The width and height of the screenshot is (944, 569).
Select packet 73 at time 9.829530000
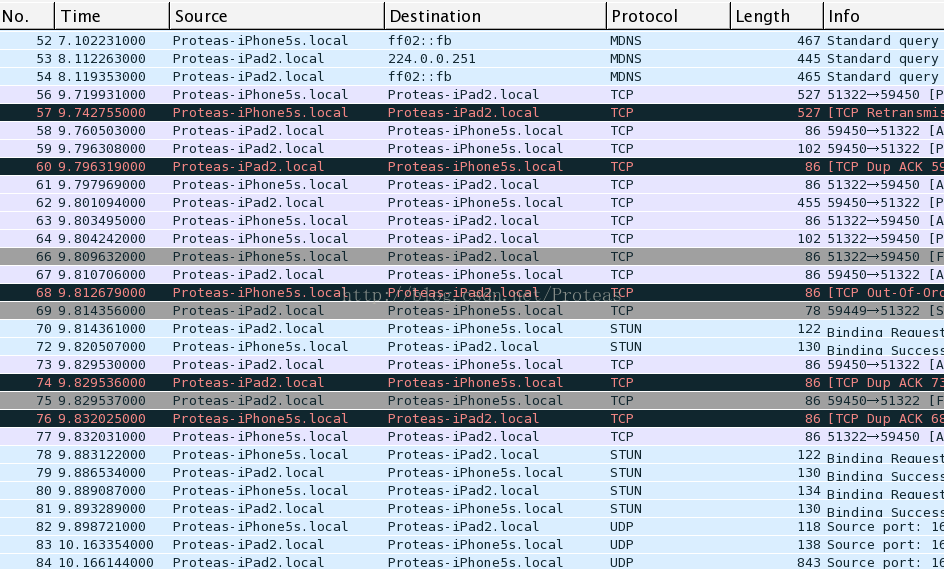472,365
